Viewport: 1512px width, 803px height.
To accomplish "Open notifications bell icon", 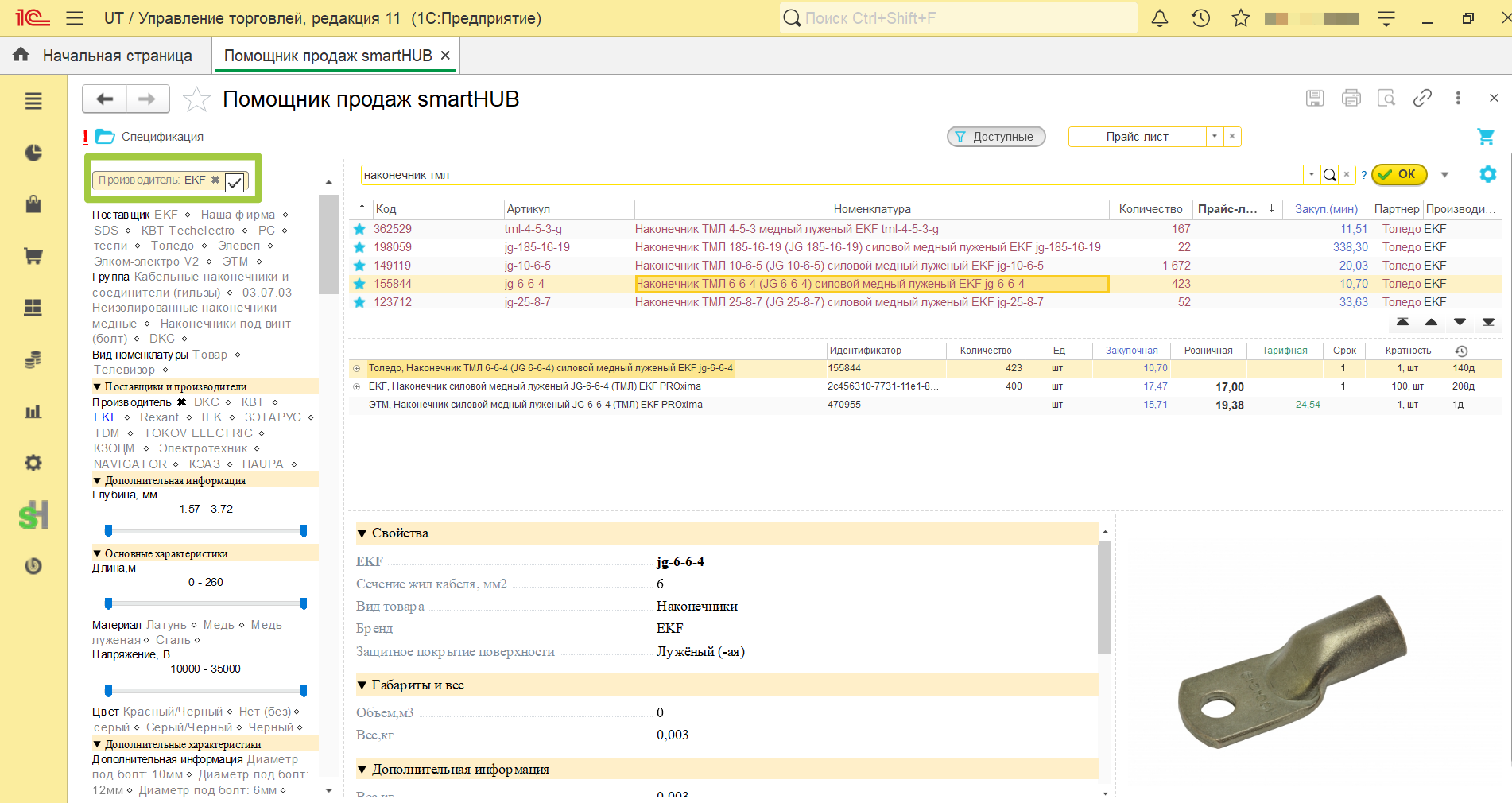I will [x=1160, y=18].
